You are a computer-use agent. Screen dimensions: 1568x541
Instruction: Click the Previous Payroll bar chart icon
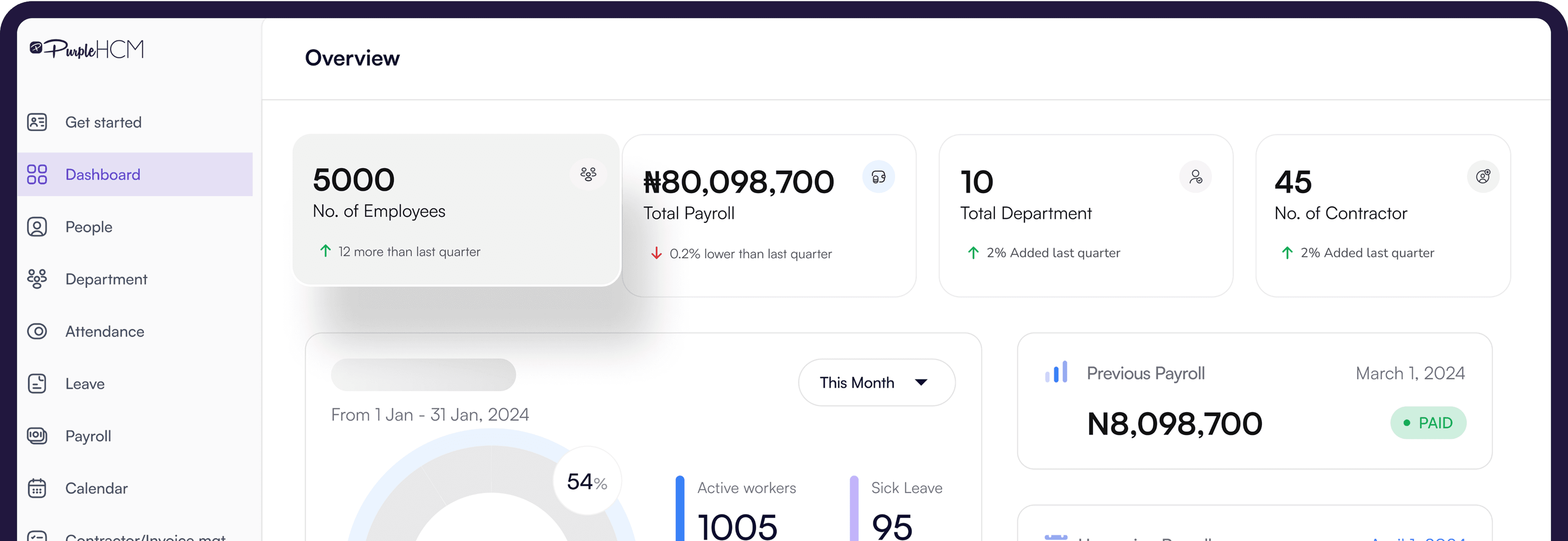[1056, 372]
